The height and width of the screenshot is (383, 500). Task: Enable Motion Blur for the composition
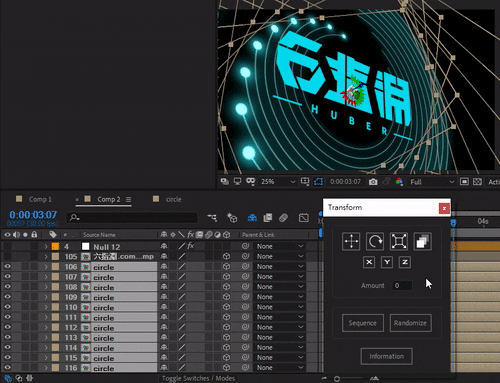[x=283, y=218]
